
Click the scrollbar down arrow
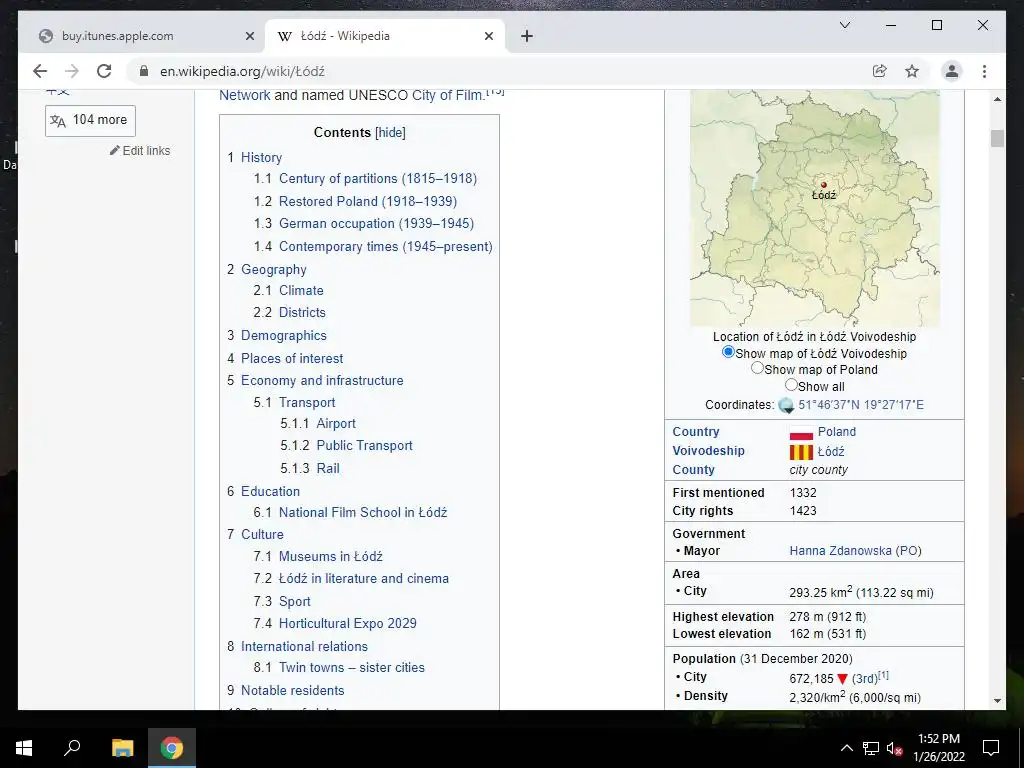click(997, 701)
